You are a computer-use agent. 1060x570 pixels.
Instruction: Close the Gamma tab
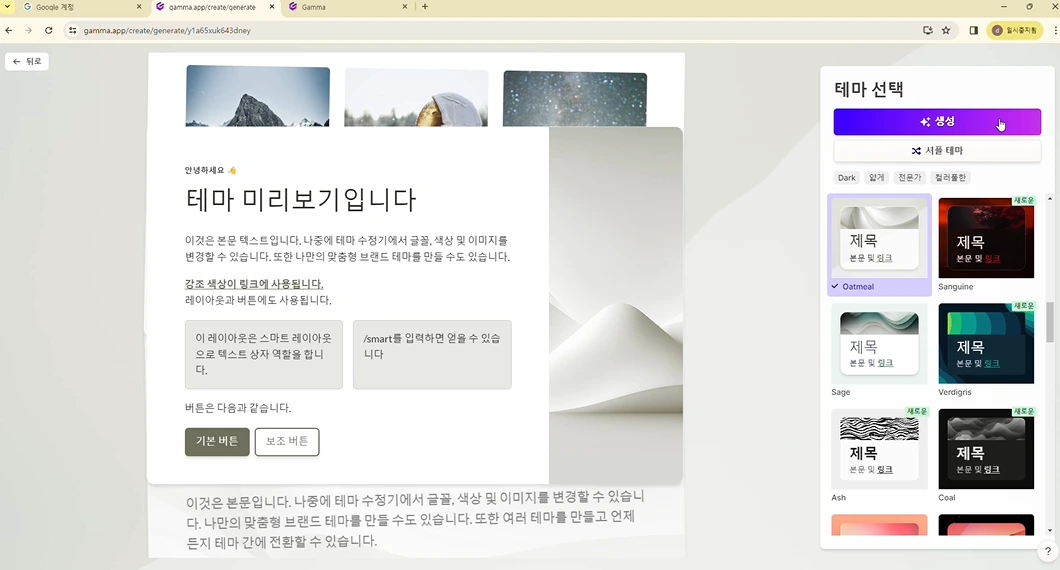coord(405,7)
